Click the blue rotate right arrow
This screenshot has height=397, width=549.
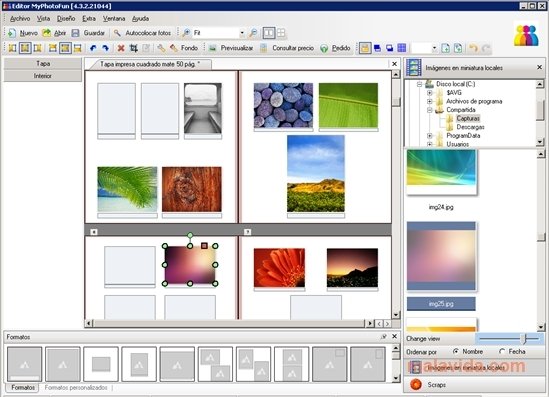click(105, 48)
